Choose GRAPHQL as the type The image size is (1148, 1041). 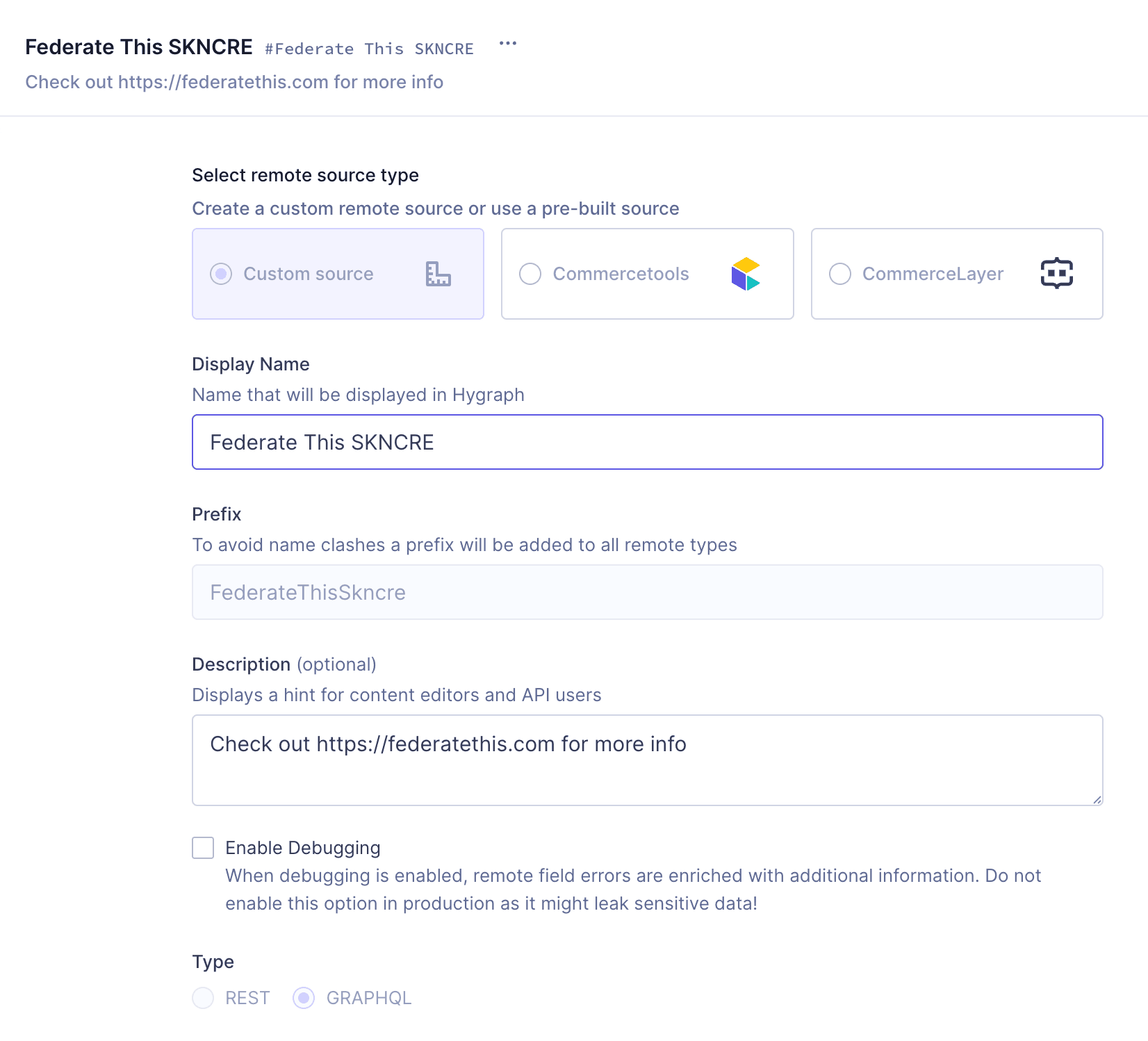(x=304, y=998)
